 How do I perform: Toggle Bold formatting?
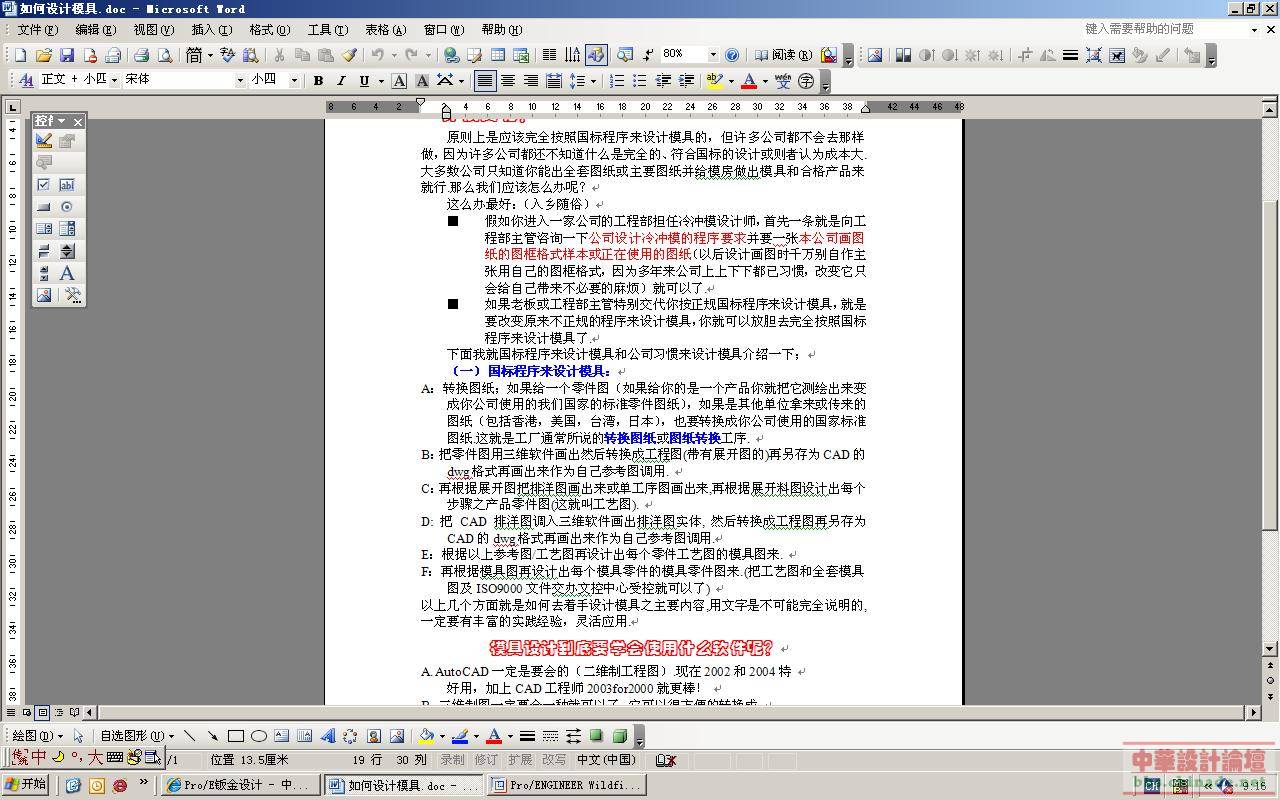pos(318,81)
